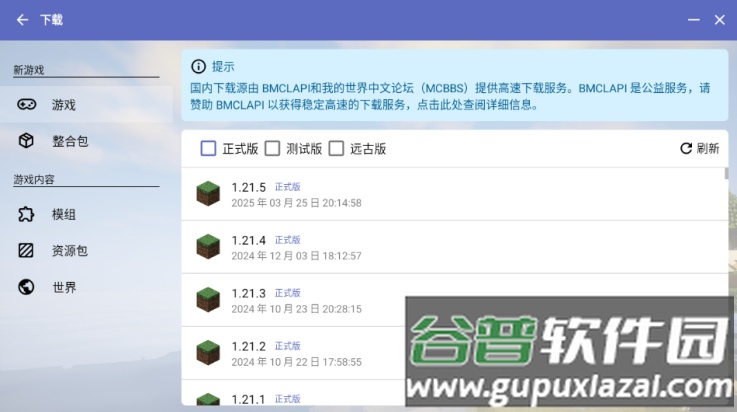Viewport: 737px width, 412px height.
Task: Enable the 测试版 checkbox
Action: 272,148
